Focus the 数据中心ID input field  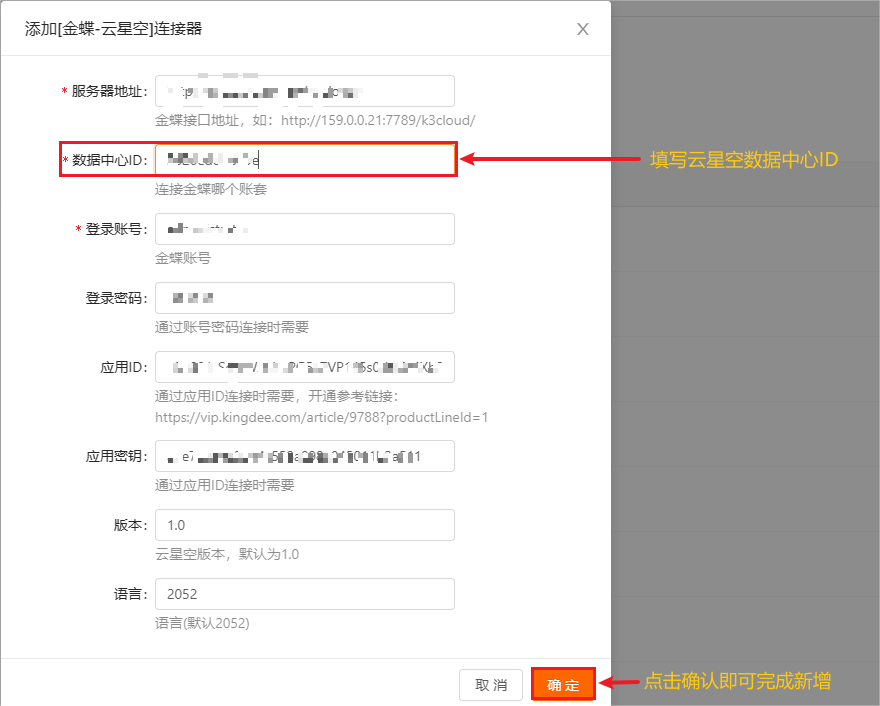coord(304,160)
